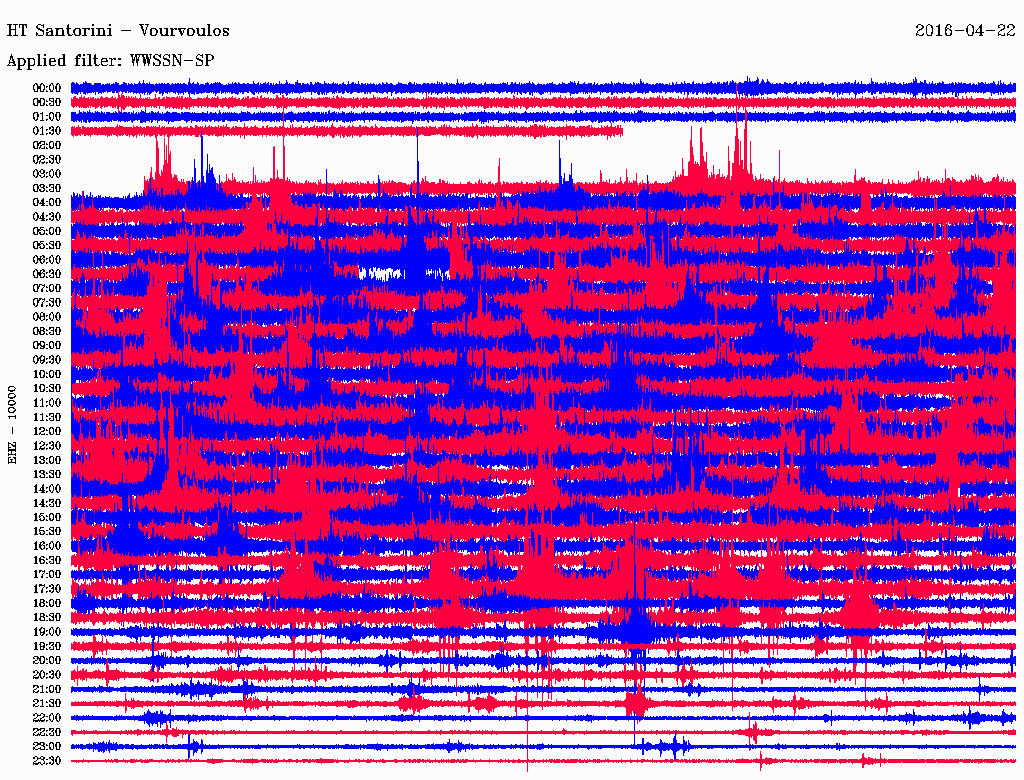Select the 23:30 time label
1024x780 pixels.
point(47,761)
